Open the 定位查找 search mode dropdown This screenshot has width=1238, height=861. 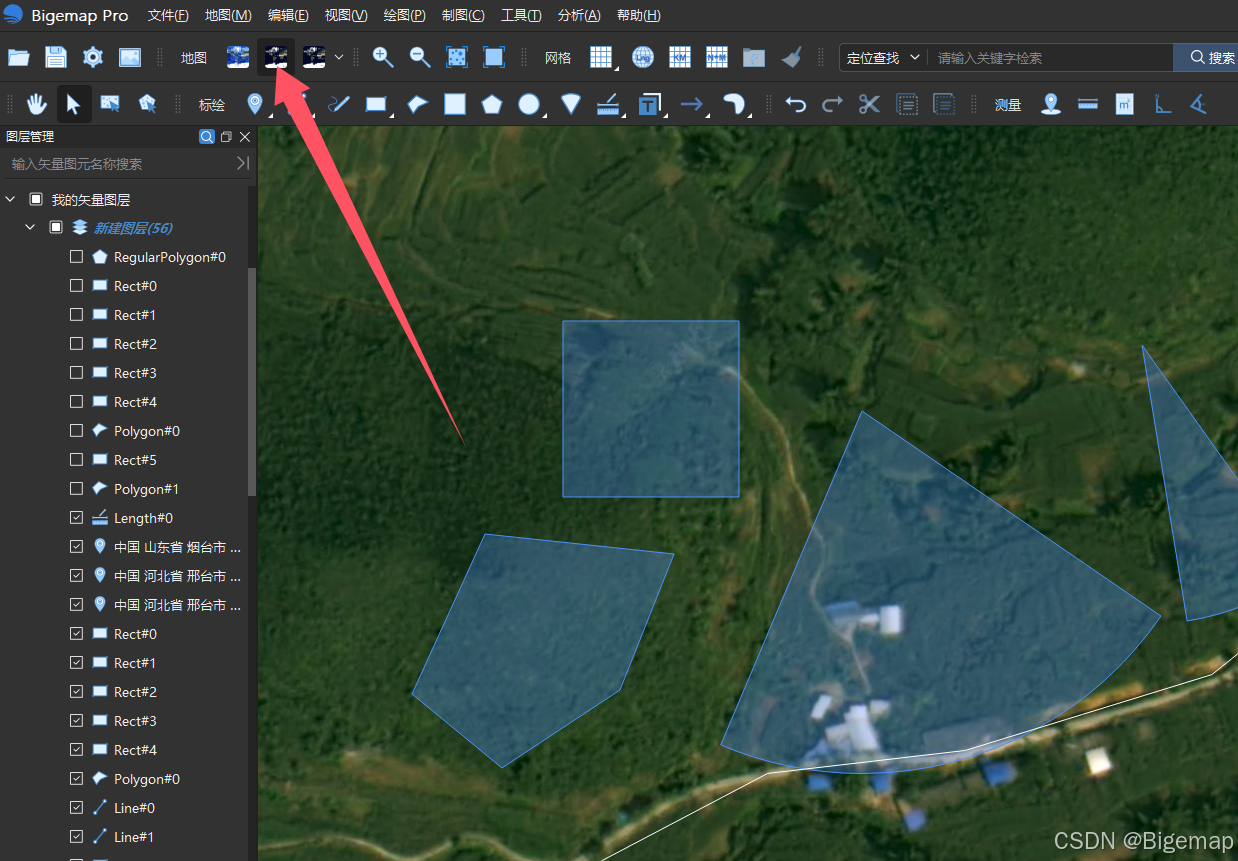[913, 57]
